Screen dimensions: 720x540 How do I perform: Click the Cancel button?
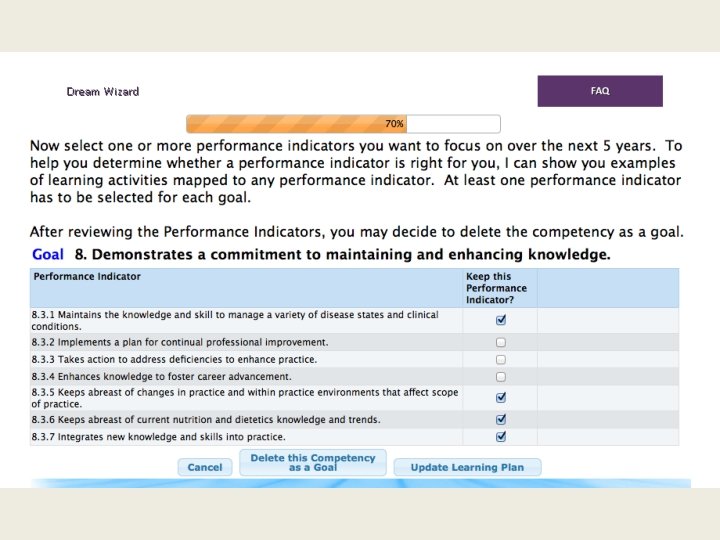click(205, 467)
